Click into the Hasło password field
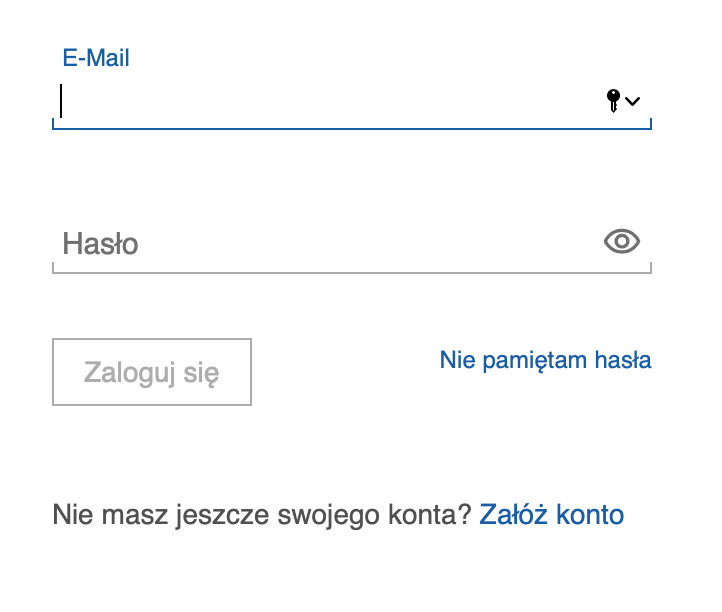This screenshot has width=722, height=612. click(x=352, y=244)
